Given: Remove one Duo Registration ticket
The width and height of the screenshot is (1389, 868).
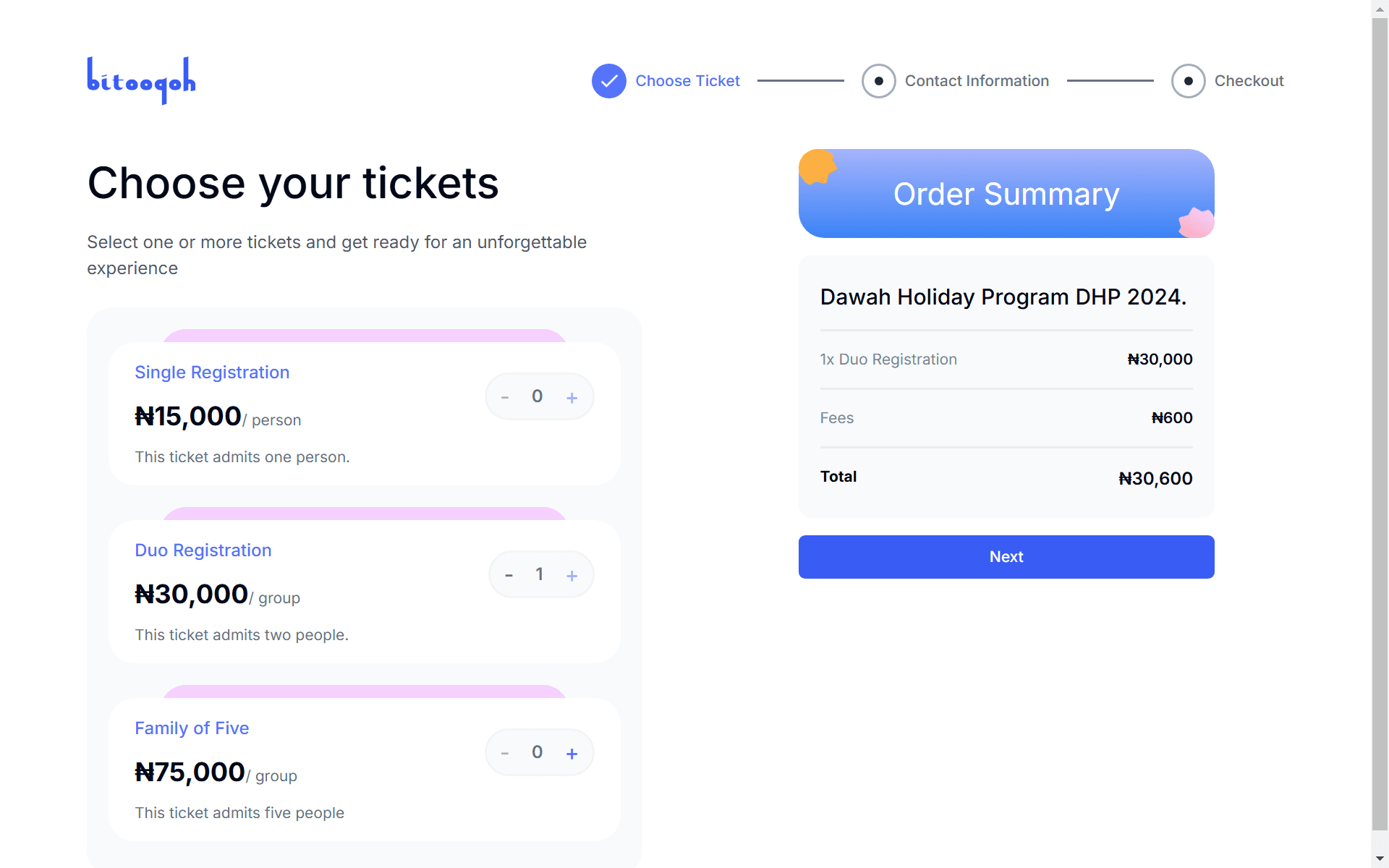Looking at the screenshot, I should click(509, 575).
